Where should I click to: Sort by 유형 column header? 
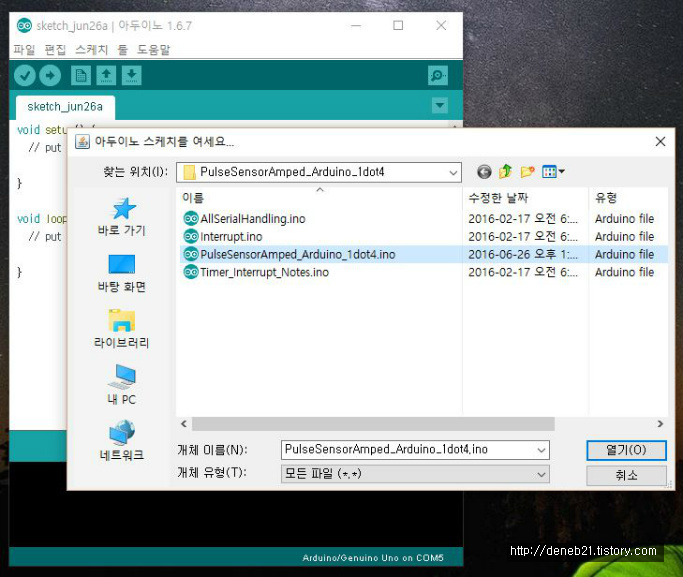pos(629,198)
